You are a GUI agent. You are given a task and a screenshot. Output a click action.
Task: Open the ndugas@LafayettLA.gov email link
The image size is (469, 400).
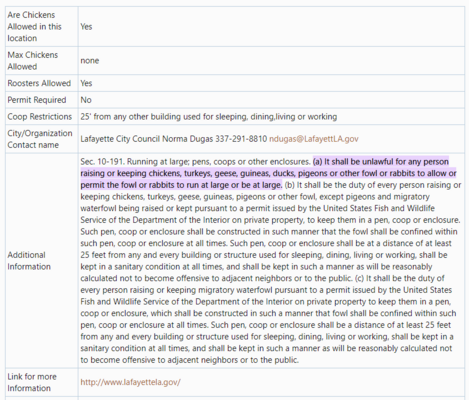pos(314,139)
